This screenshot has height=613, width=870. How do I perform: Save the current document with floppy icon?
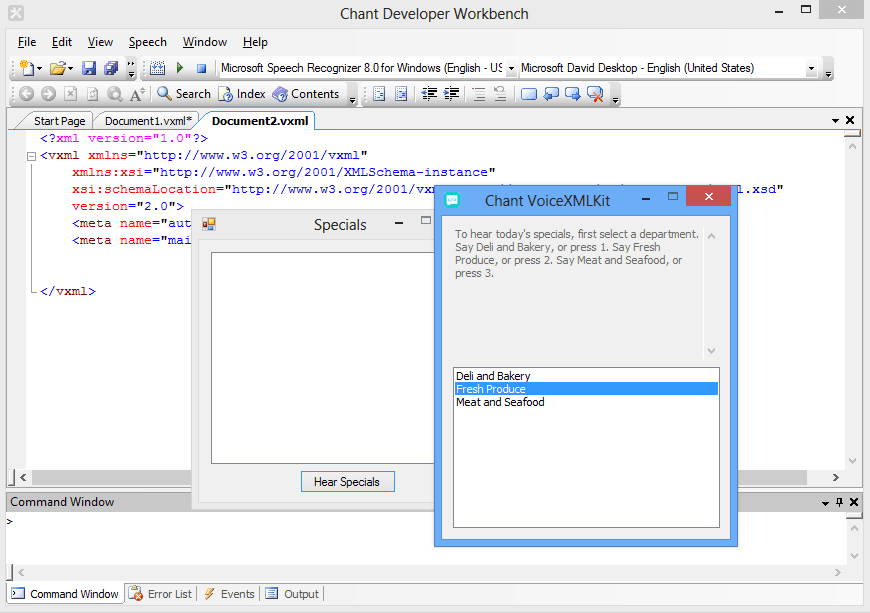89,68
